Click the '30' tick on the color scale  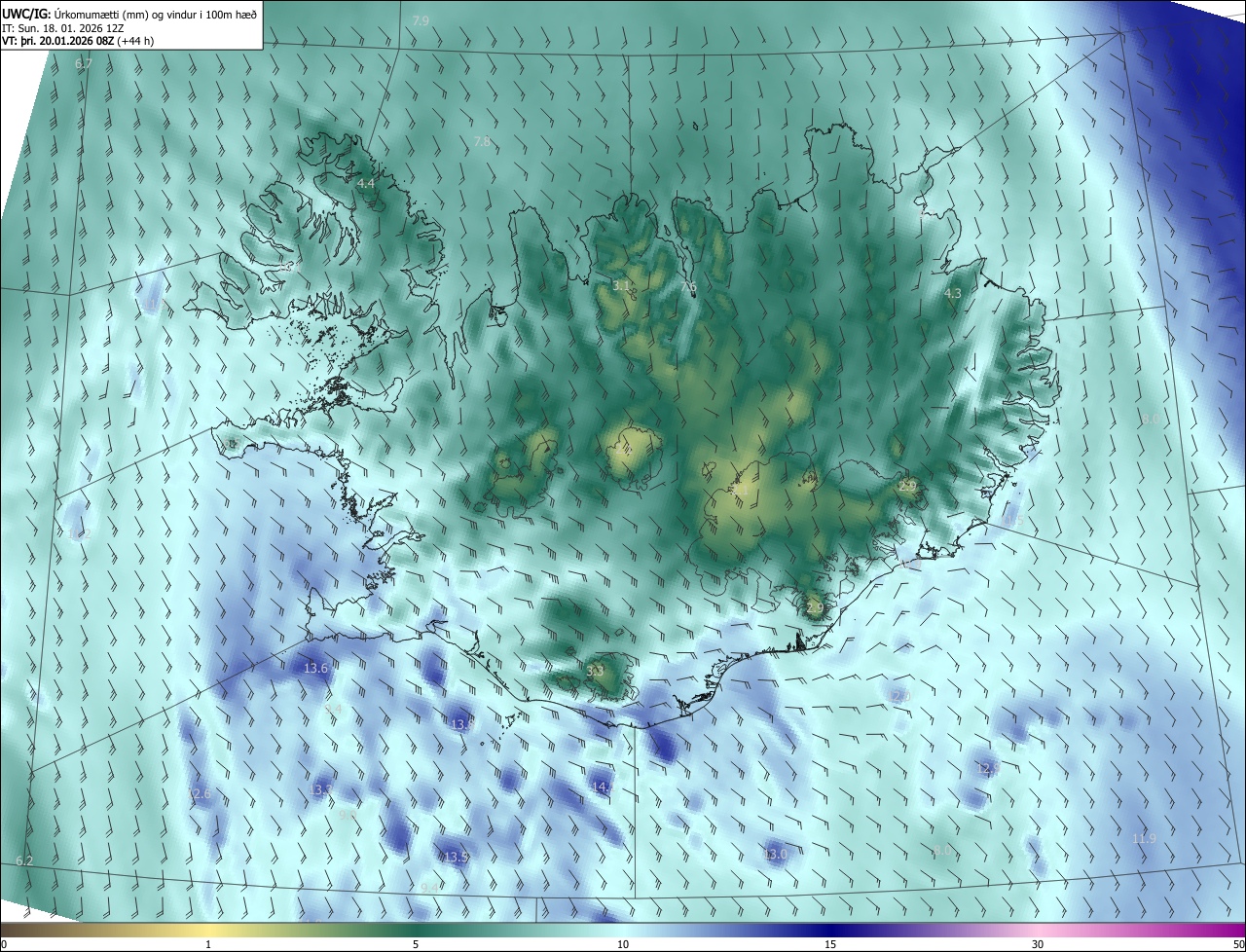point(1038,944)
